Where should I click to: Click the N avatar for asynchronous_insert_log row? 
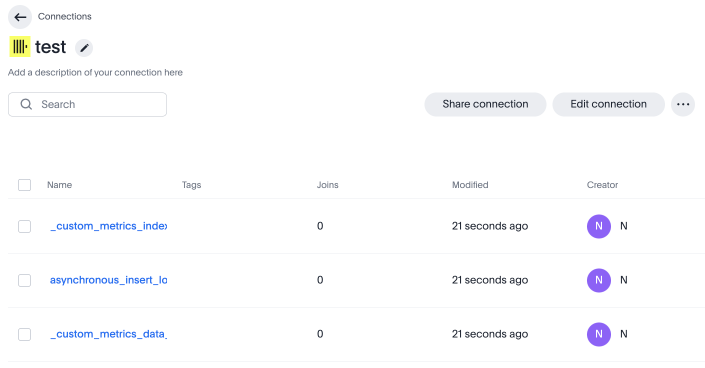[x=599, y=280]
